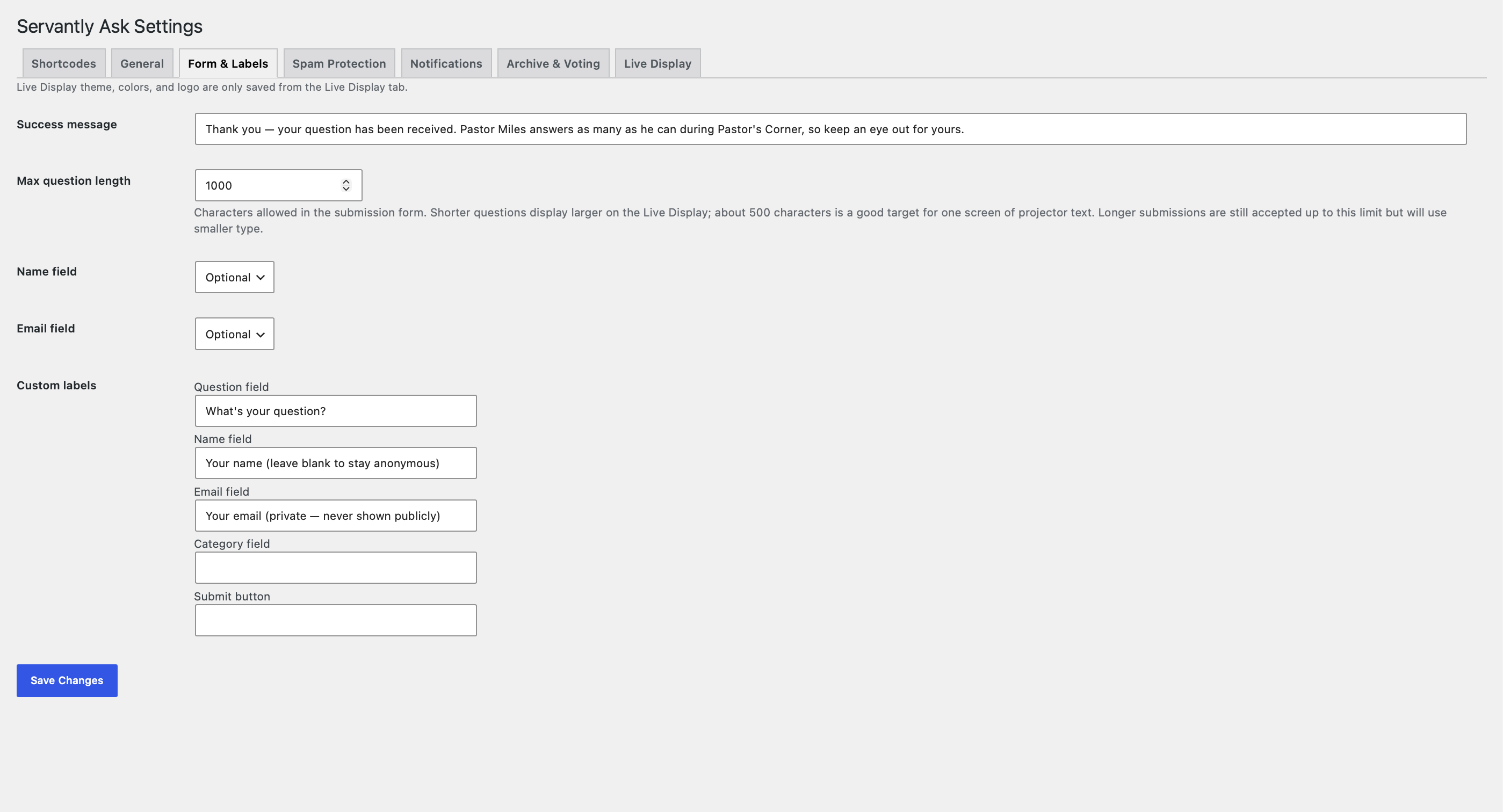Switch to the Live Display tab
The image size is (1503, 812).
pyautogui.click(x=657, y=63)
